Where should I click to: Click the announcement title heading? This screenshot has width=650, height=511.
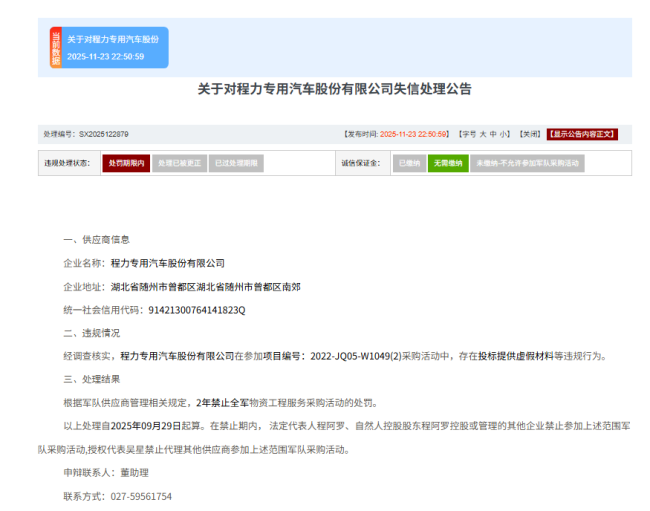pos(335,89)
